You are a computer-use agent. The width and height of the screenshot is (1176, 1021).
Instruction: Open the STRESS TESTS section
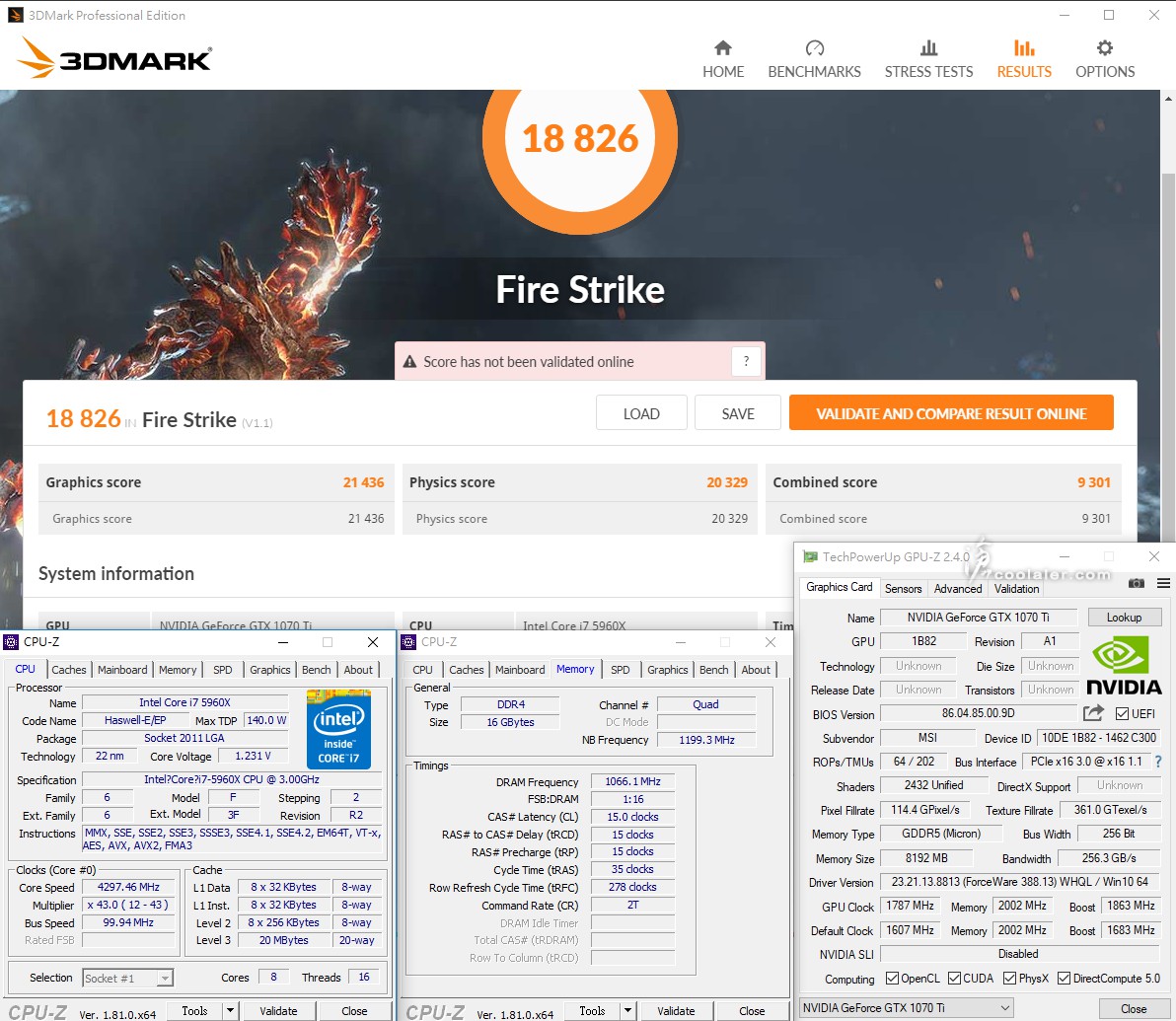pyautogui.click(x=928, y=59)
